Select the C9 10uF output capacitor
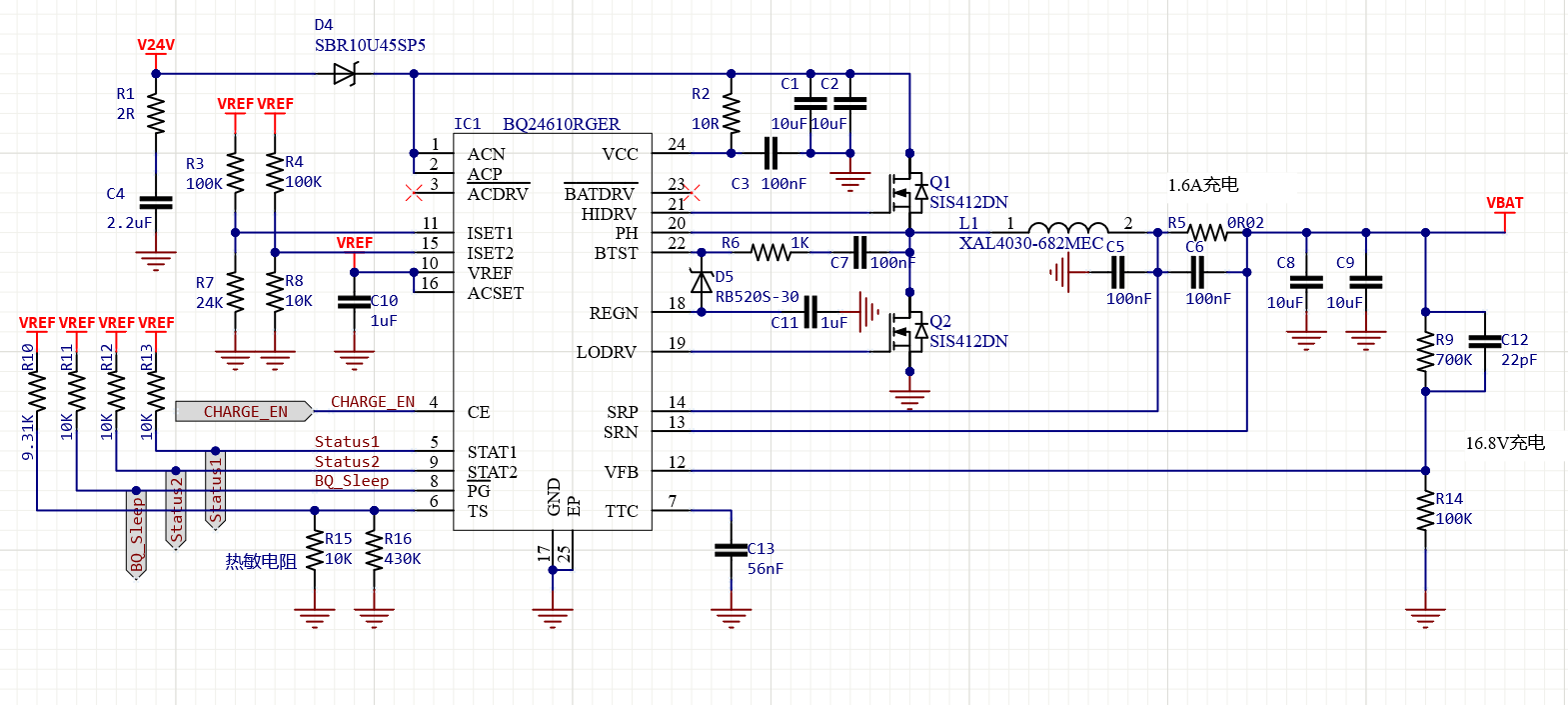This screenshot has height=705, width=1568. (x=1365, y=282)
